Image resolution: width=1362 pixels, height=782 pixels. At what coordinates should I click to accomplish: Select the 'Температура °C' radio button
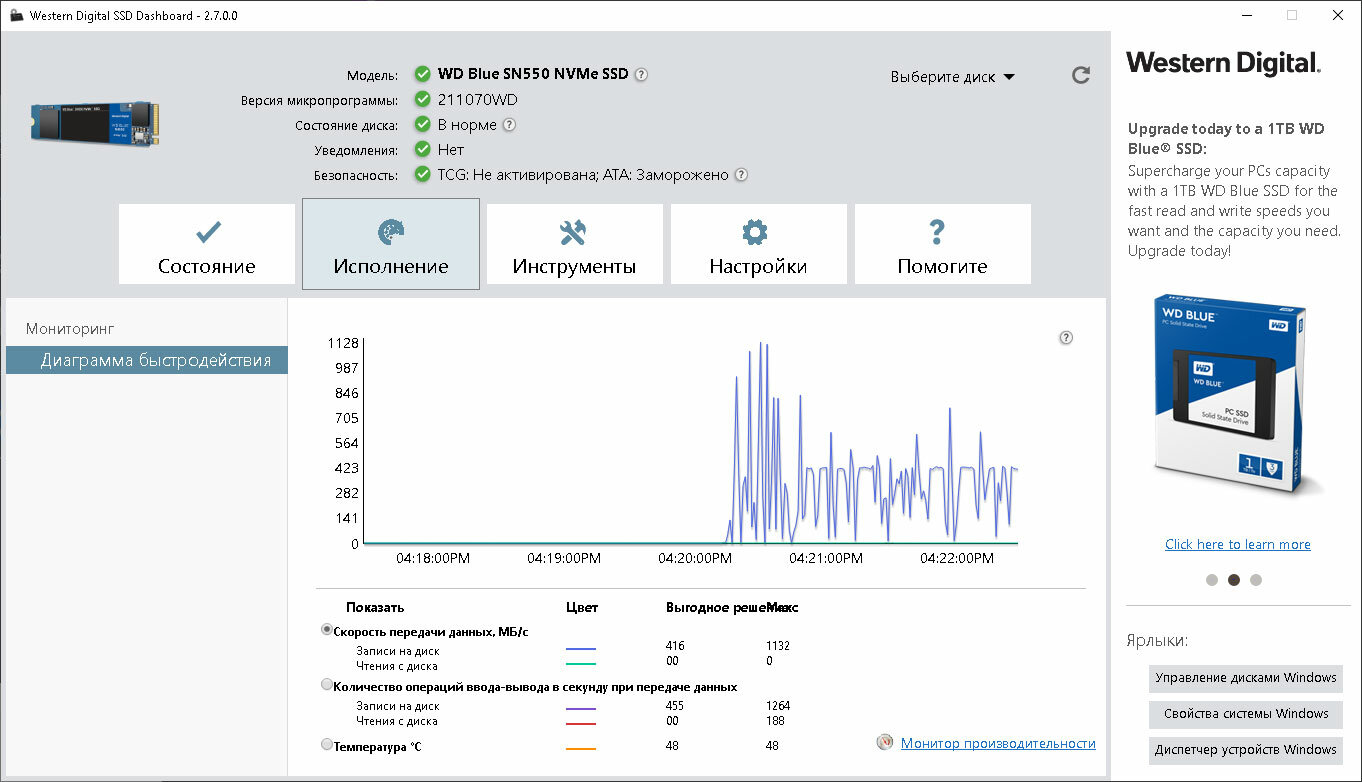[327, 745]
